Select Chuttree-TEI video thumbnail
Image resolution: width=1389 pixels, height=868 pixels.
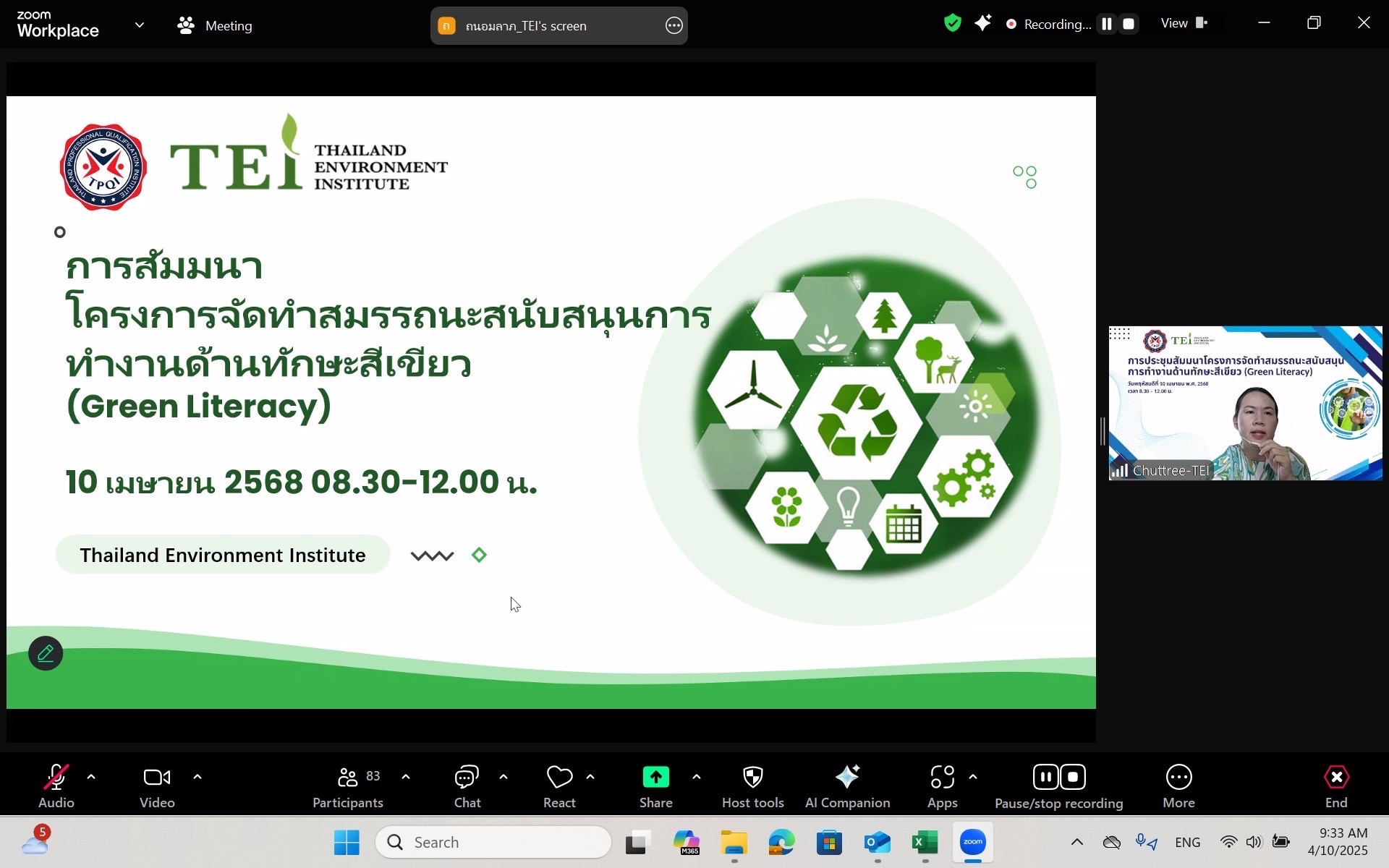pos(1245,403)
